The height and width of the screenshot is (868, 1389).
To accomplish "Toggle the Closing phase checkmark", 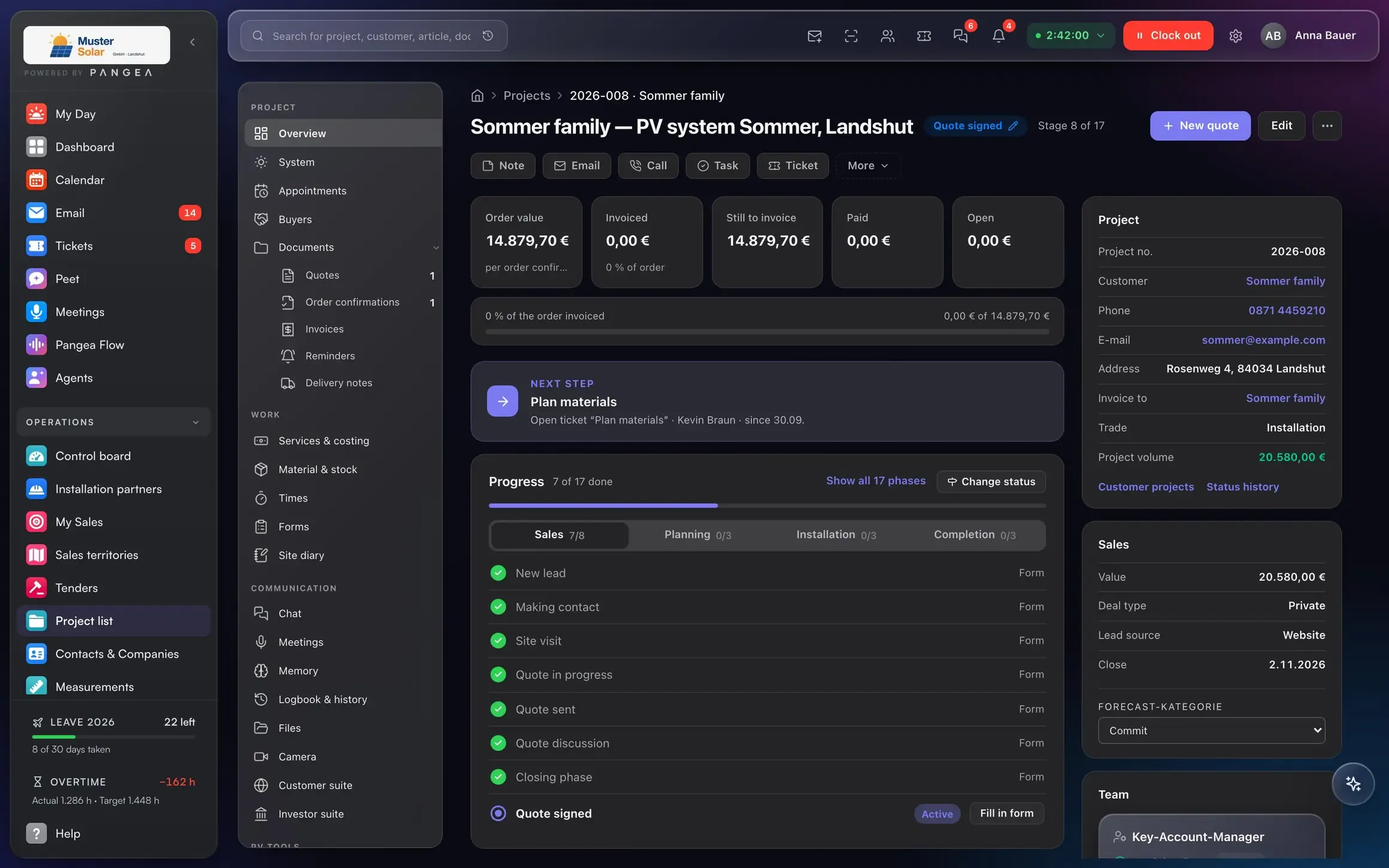I will point(498,777).
